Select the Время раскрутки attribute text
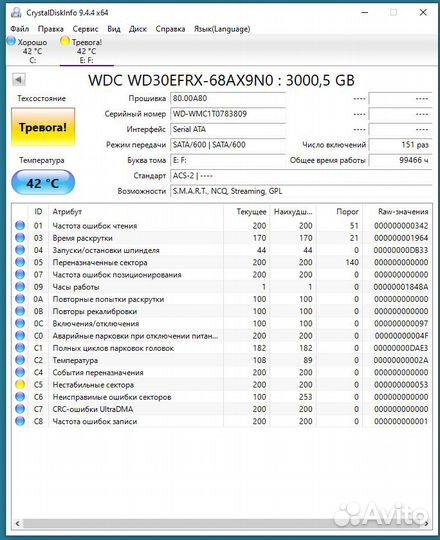Image resolution: width=440 pixels, height=540 pixels. [82, 238]
